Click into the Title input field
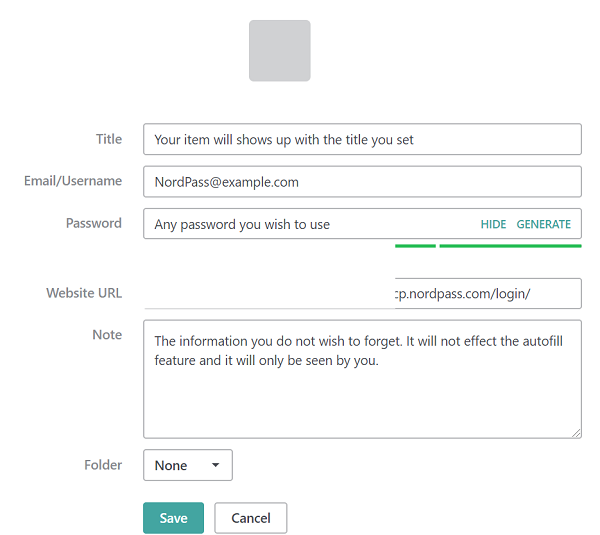Image resolution: width=600 pixels, height=535 pixels. (x=362, y=140)
